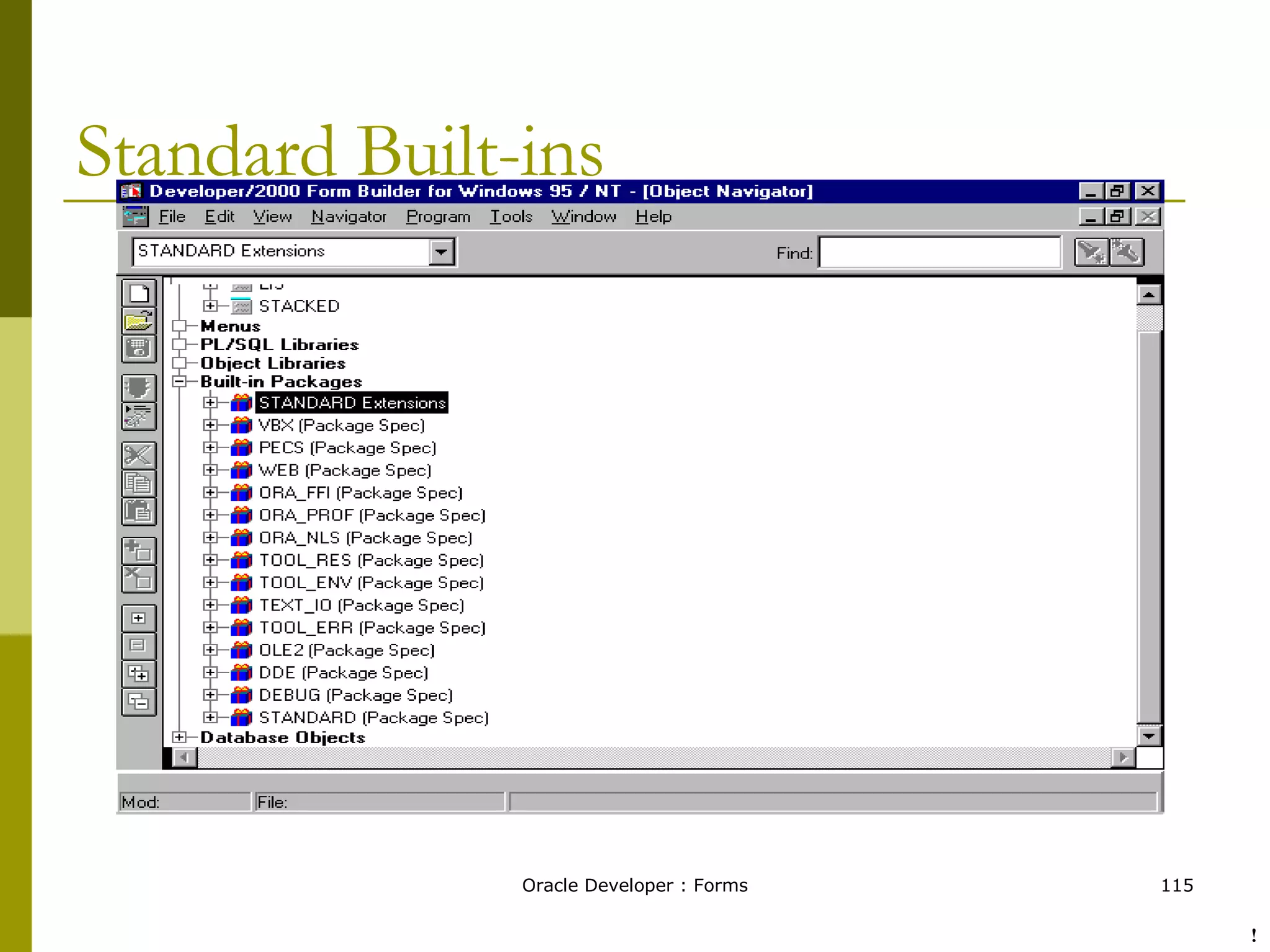The height and width of the screenshot is (952, 1270).
Task: Collapse the Built-in Packages node
Action: pyautogui.click(x=179, y=382)
